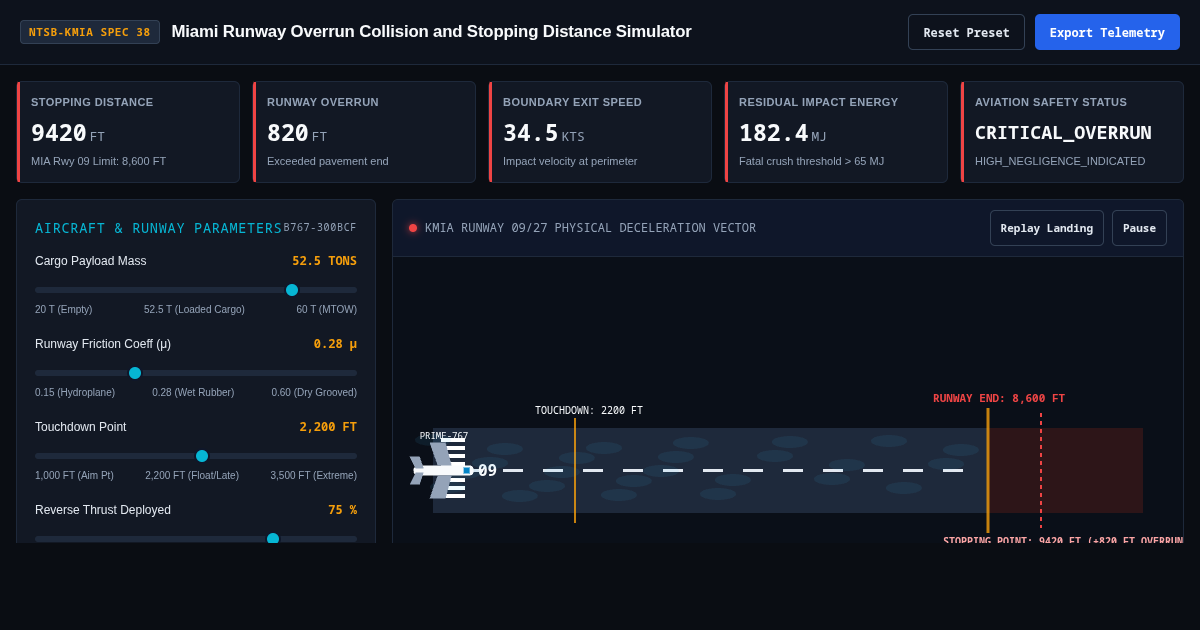Replay Landing animation
Screen dimensions: 1200x630
tap(1047, 228)
